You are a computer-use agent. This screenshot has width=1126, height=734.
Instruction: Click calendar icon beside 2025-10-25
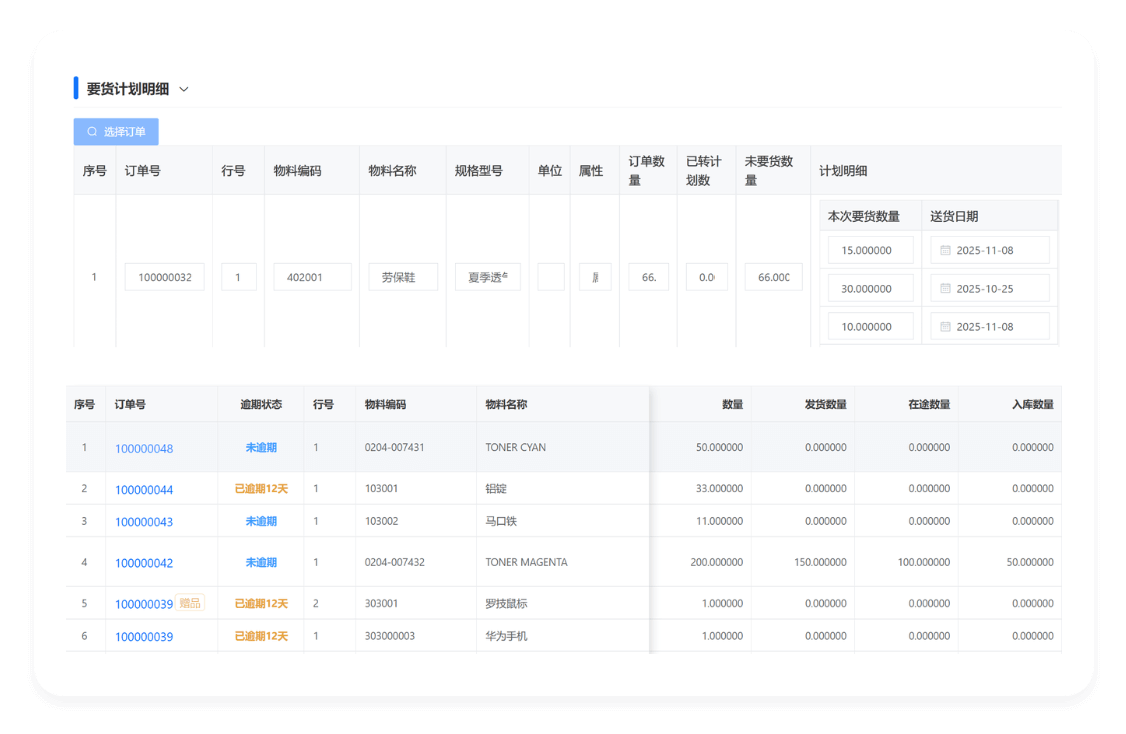tap(946, 288)
